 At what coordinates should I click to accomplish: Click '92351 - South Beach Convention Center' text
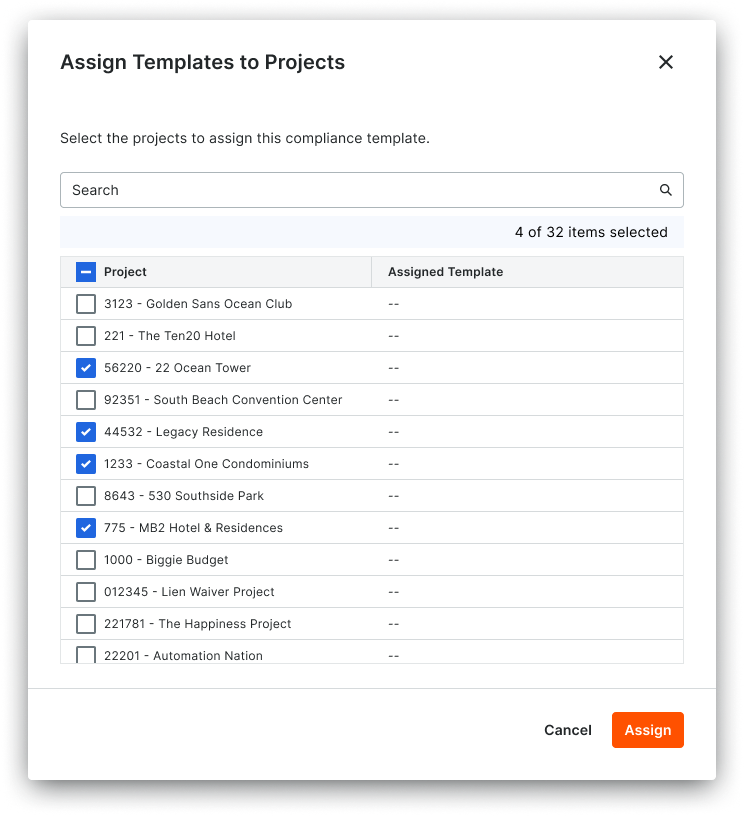coord(223,400)
